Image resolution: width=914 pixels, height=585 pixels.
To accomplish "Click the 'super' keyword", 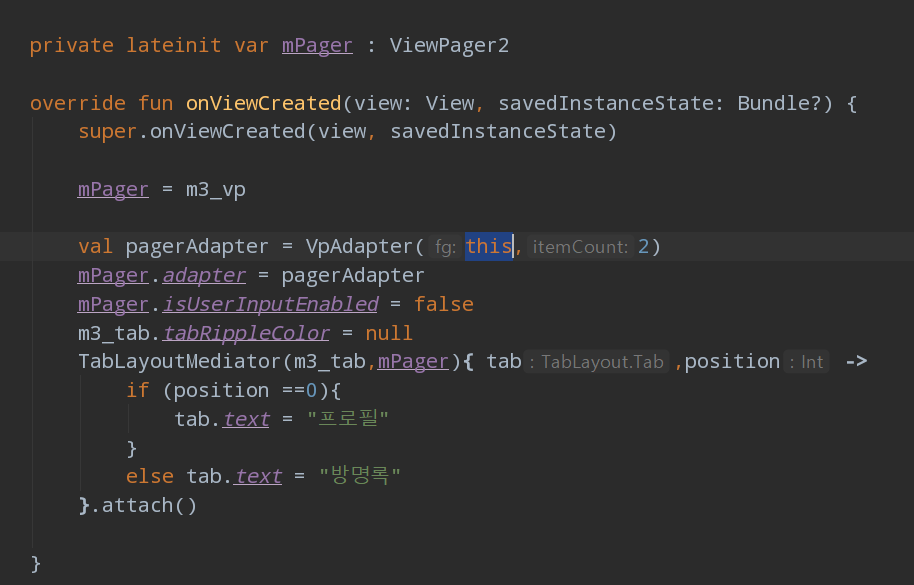I will (108, 132).
